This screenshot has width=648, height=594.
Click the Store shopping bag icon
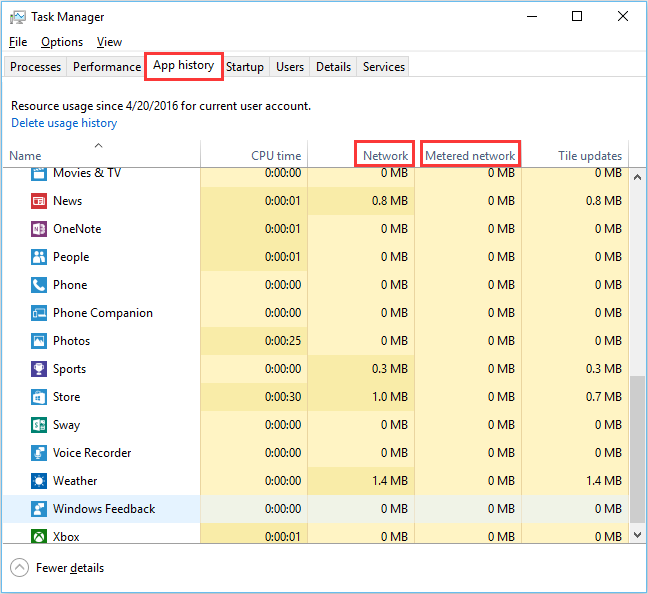(x=39, y=397)
